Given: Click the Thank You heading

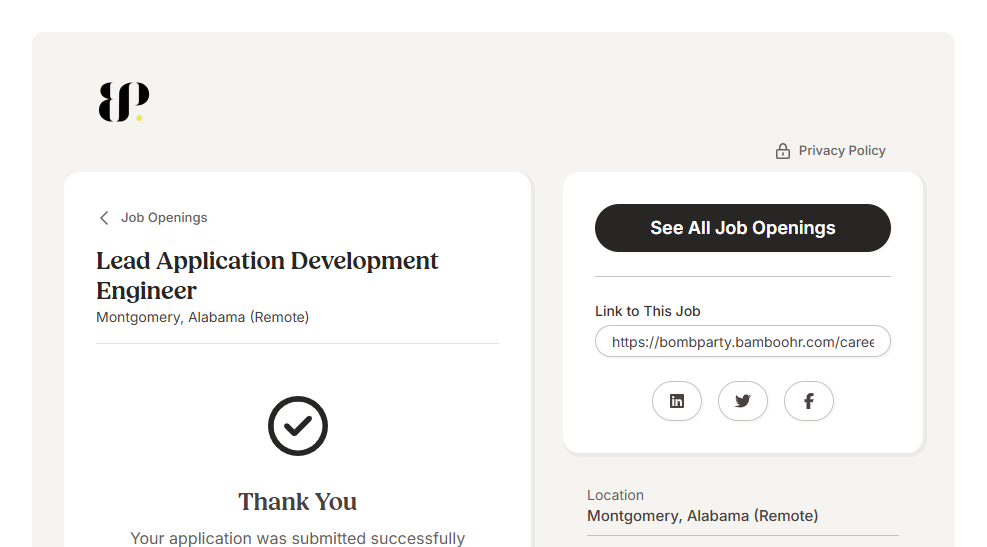Looking at the screenshot, I should point(298,501).
